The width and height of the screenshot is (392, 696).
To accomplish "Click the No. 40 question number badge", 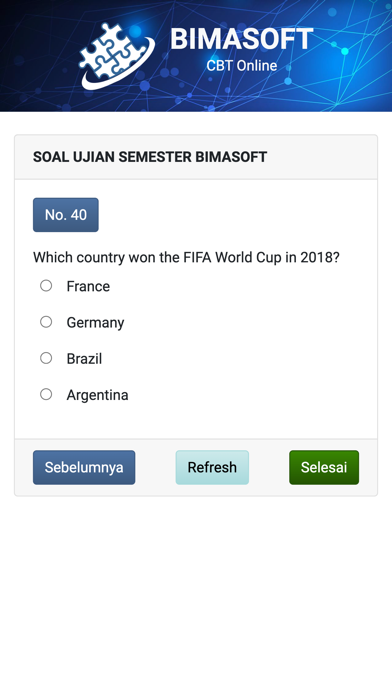I will (66, 215).
